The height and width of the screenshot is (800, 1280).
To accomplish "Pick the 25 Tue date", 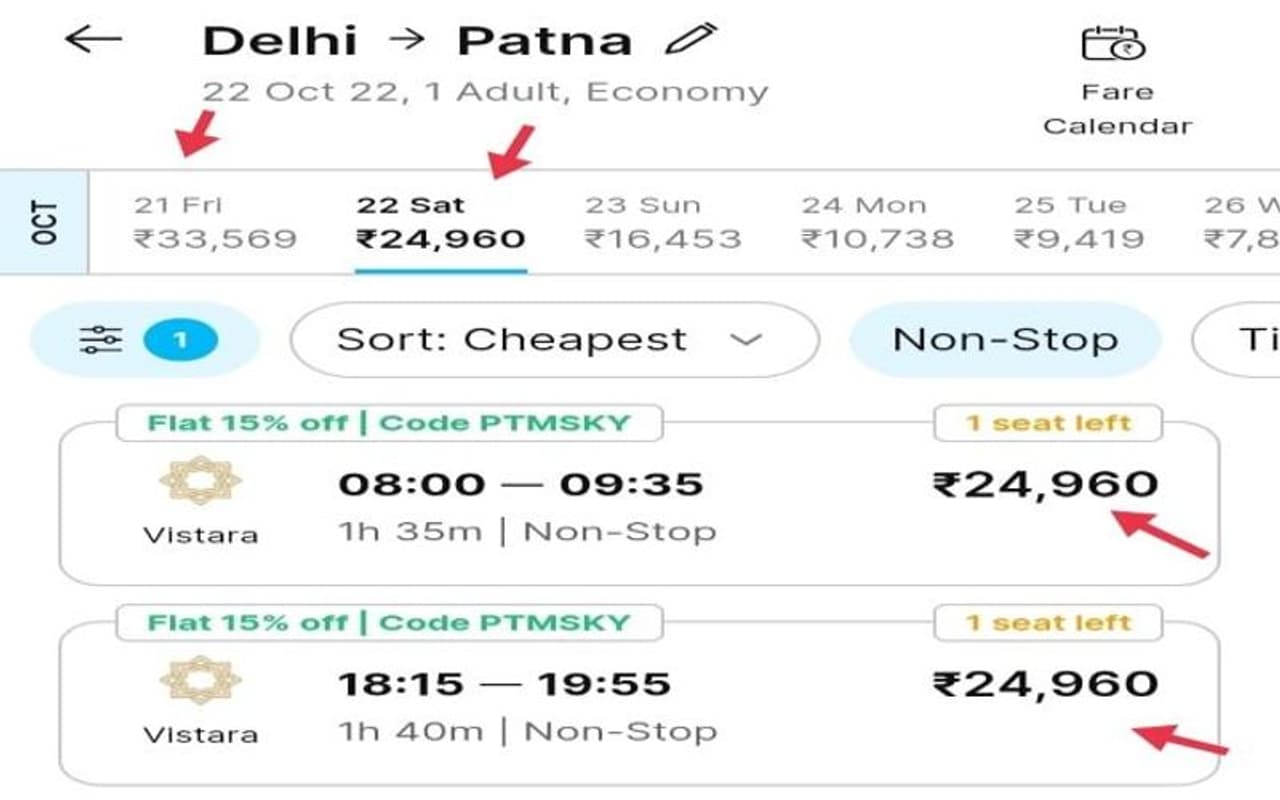I will pos(1078,223).
